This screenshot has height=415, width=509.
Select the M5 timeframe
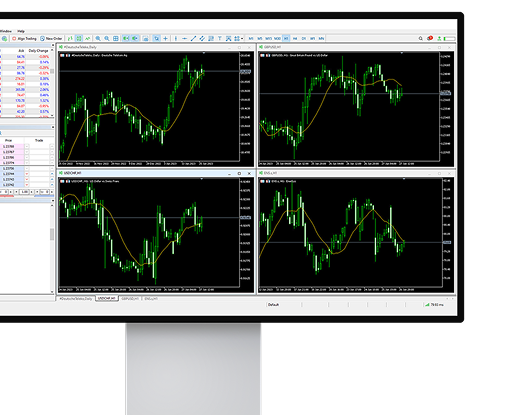tap(260, 39)
